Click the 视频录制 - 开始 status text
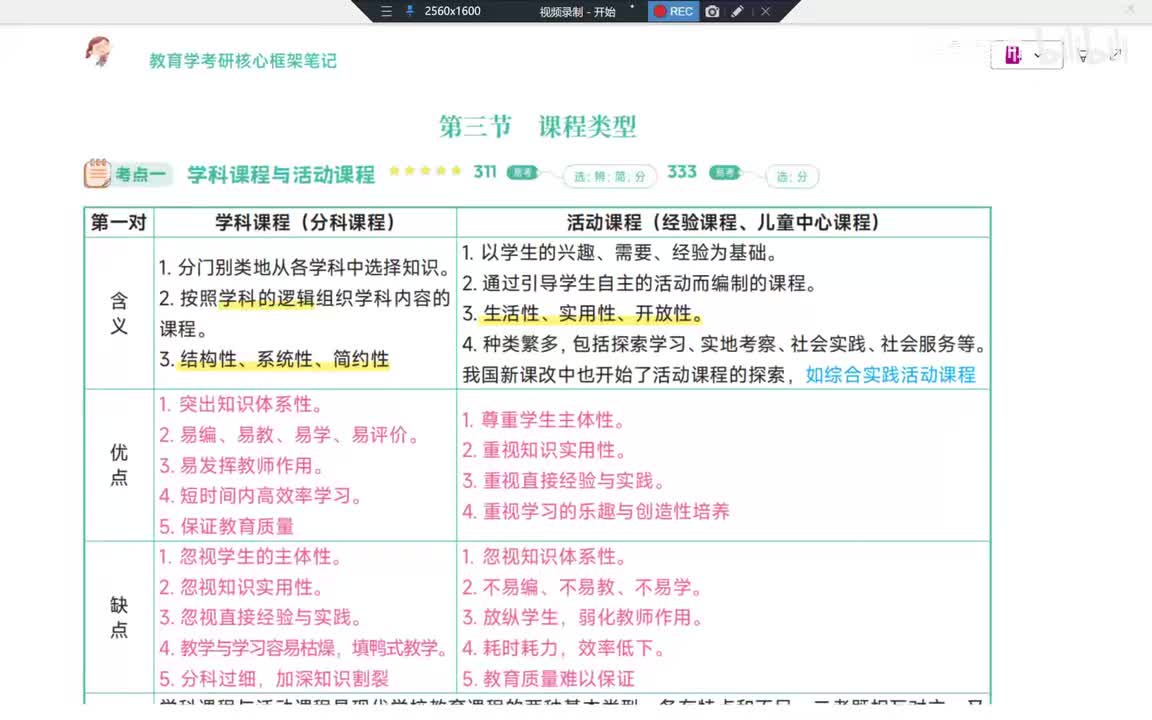 (577, 12)
